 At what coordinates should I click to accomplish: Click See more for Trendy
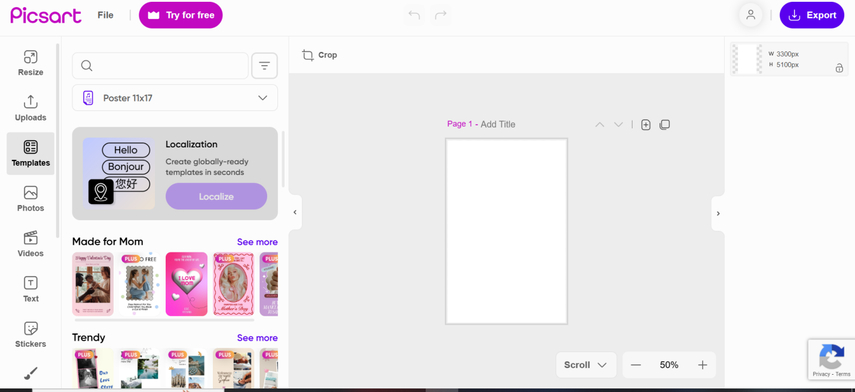(257, 338)
